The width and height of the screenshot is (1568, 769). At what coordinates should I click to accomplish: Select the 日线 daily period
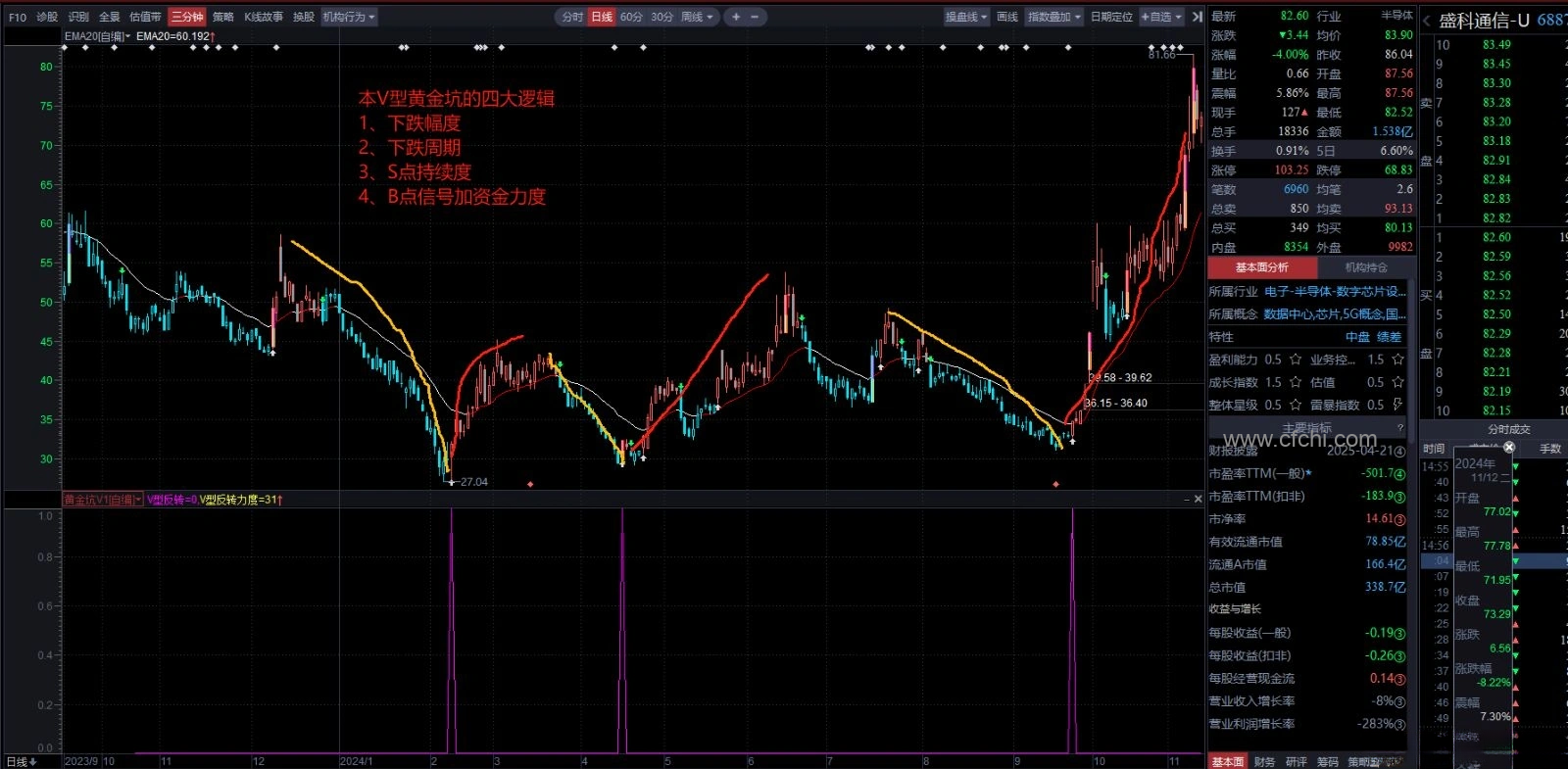pos(602,17)
